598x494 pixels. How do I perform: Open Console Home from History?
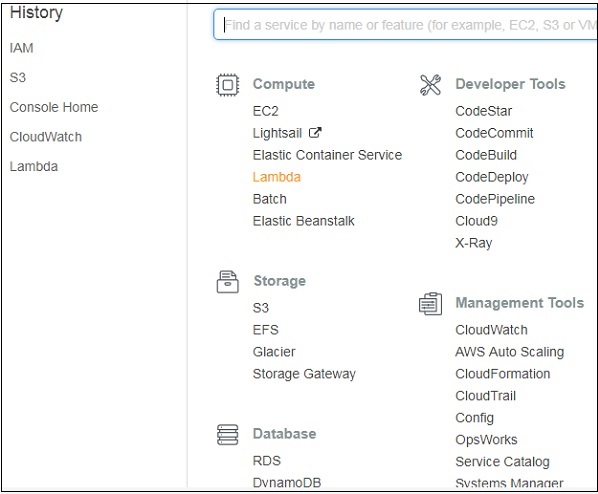coord(54,107)
